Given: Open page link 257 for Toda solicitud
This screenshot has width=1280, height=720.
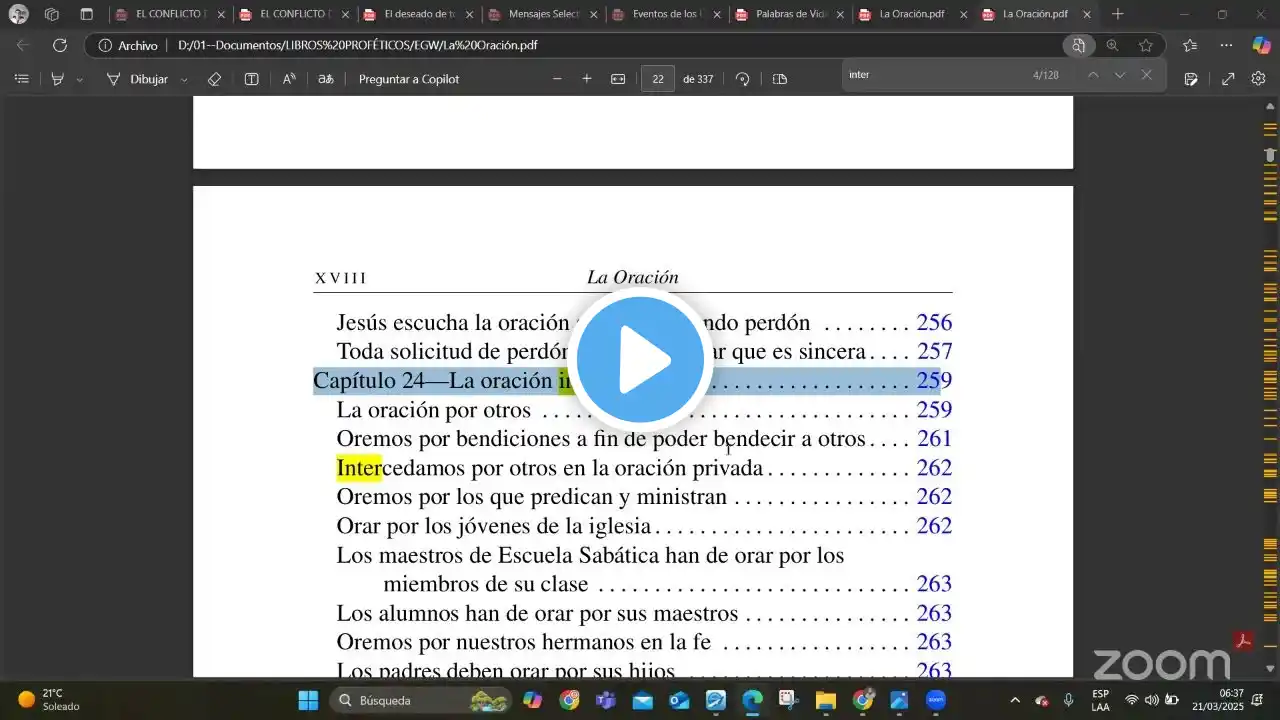Looking at the screenshot, I should (934, 352).
